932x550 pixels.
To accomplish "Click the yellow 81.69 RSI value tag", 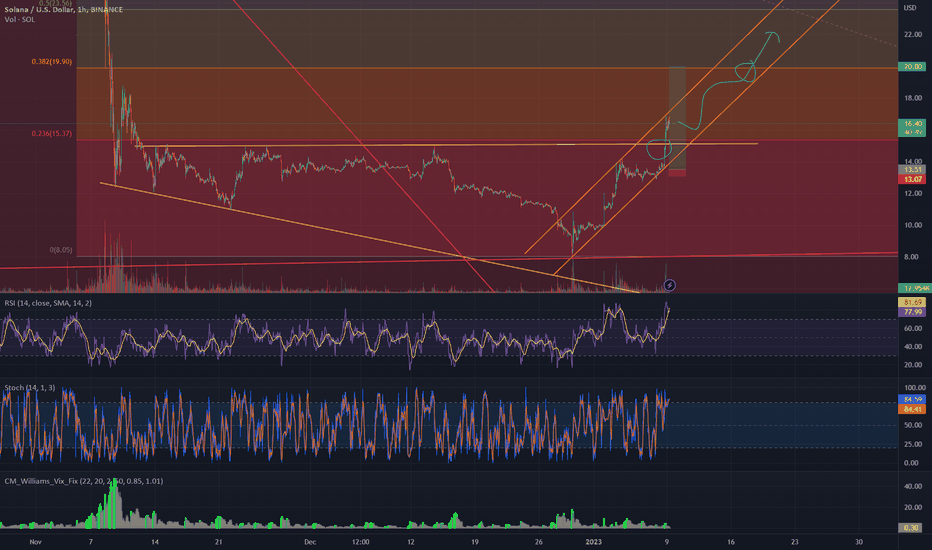I will point(912,303).
